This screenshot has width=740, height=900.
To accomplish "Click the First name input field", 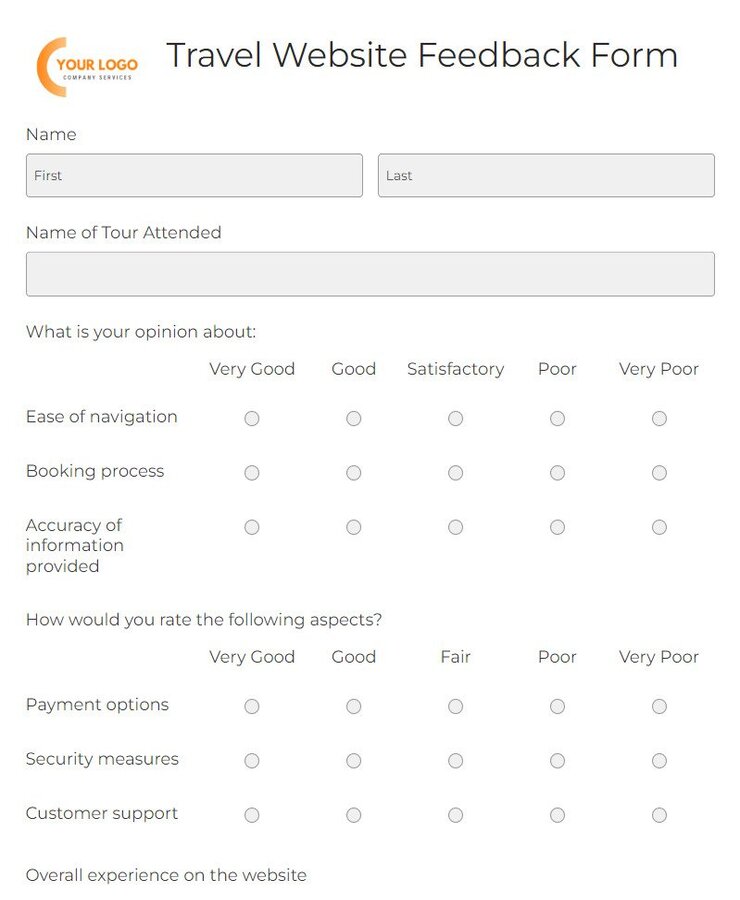I will point(194,175).
